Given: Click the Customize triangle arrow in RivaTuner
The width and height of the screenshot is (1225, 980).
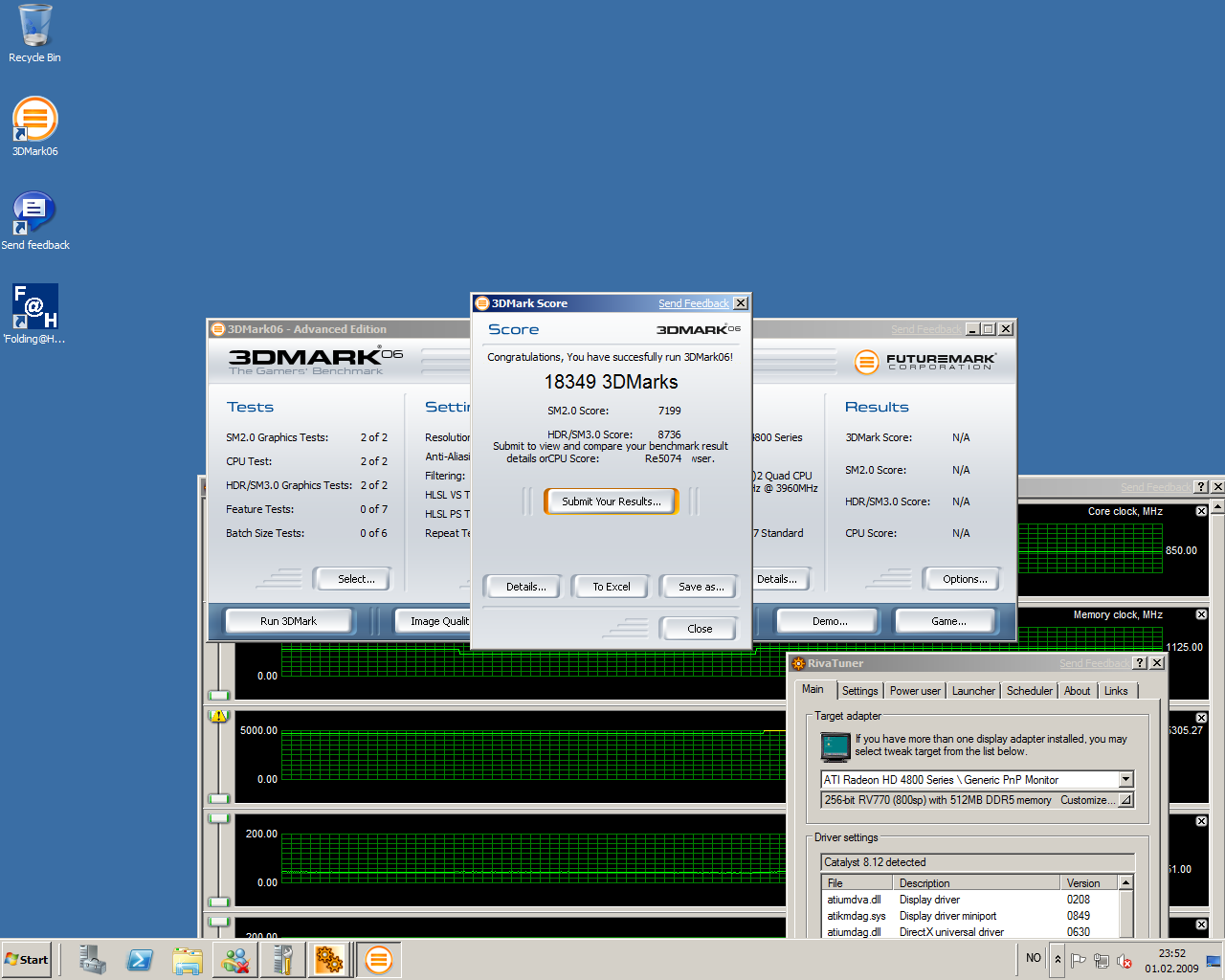Looking at the screenshot, I should [x=1126, y=800].
